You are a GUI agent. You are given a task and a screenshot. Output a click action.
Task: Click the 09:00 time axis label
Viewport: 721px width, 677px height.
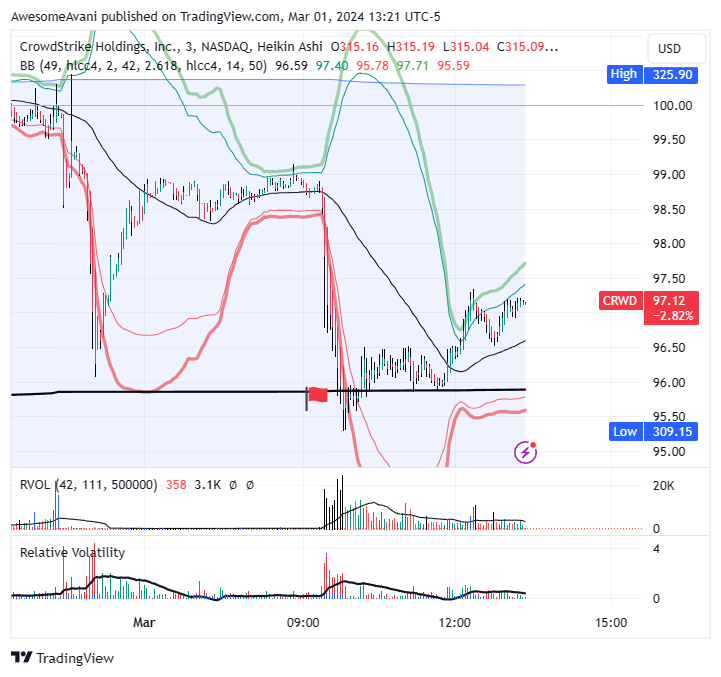(303, 623)
